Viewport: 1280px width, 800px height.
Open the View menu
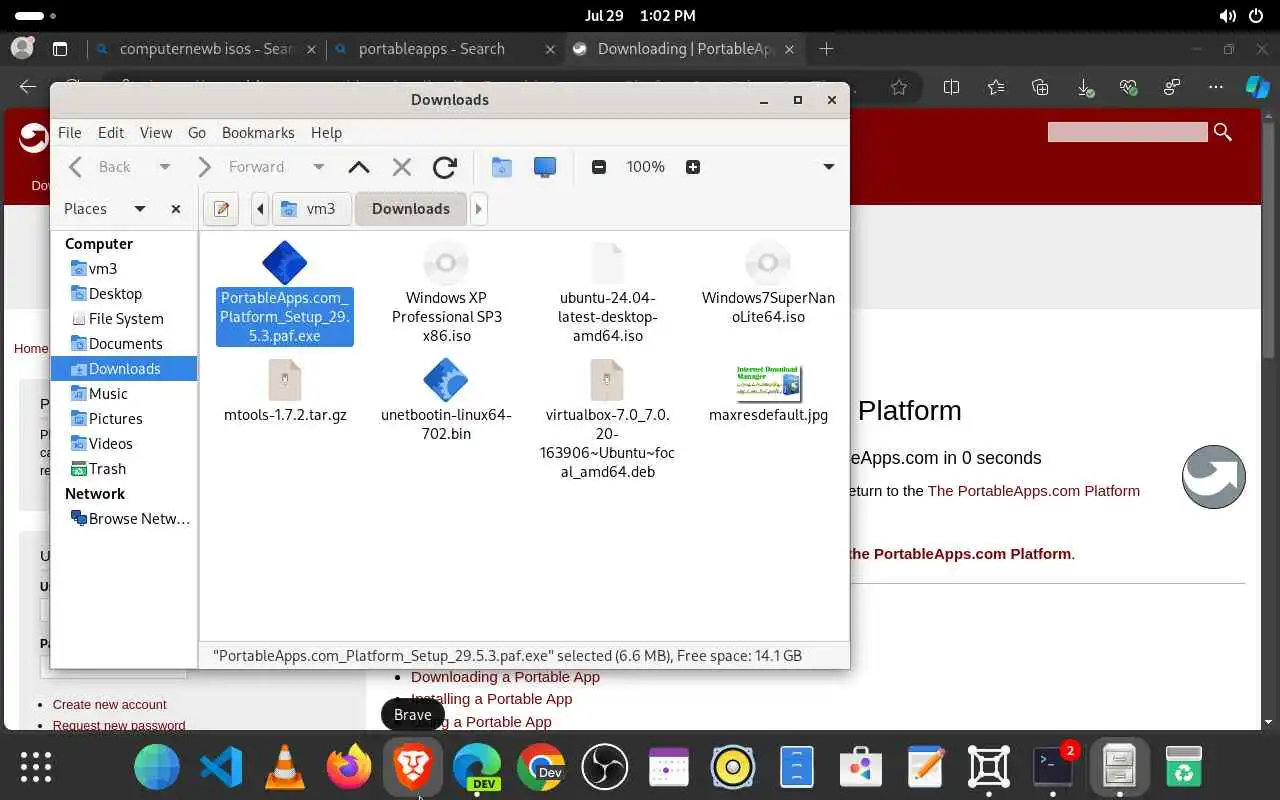[x=156, y=132]
